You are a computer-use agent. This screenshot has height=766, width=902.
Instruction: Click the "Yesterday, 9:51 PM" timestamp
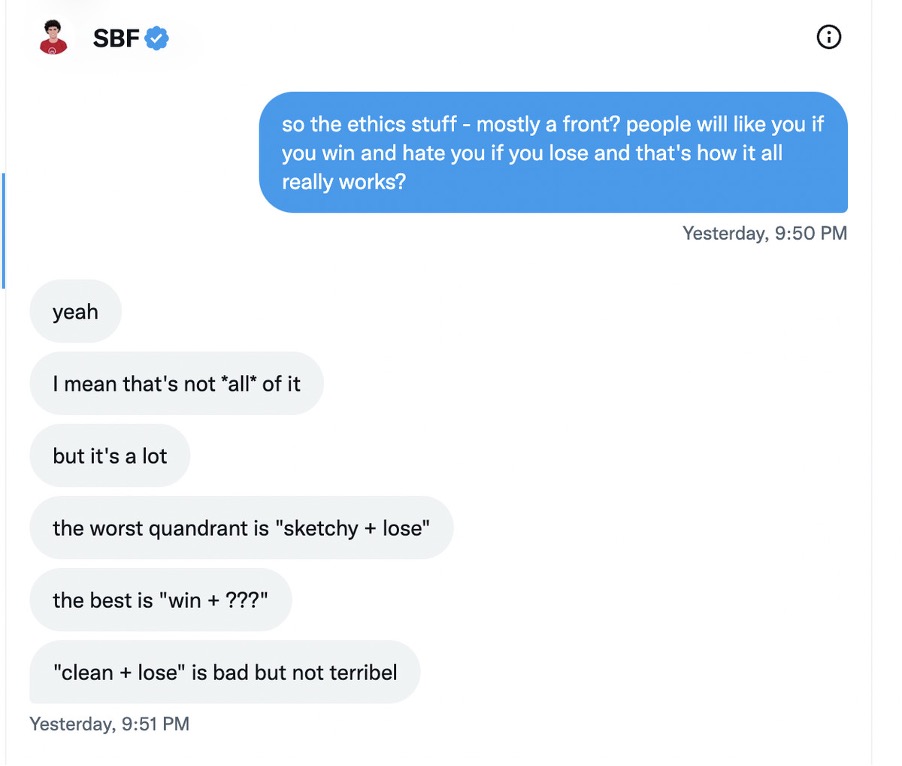pyautogui.click(x=109, y=724)
